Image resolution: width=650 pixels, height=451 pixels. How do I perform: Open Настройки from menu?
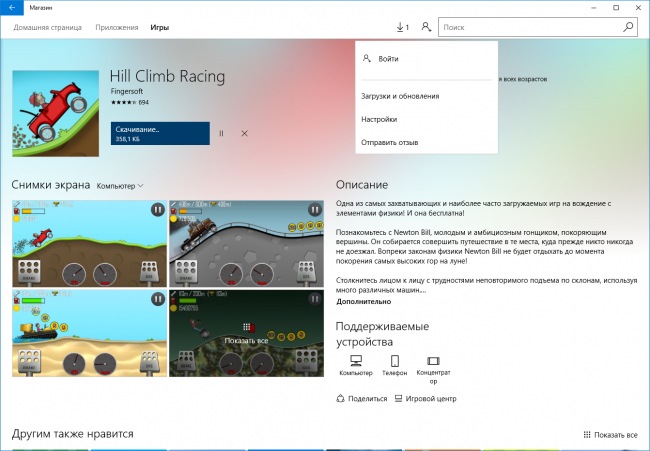pyautogui.click(x=427, y=119)
